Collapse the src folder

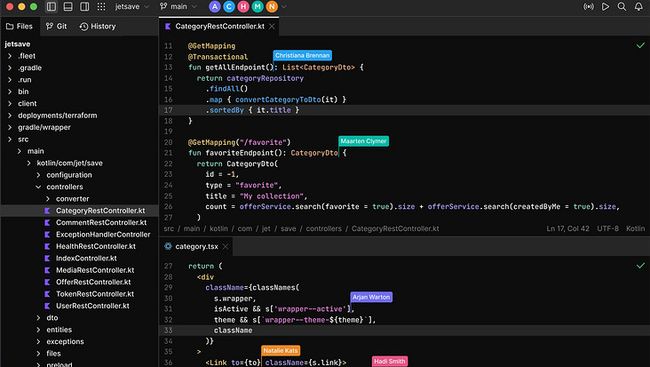(x=10, y=139)
